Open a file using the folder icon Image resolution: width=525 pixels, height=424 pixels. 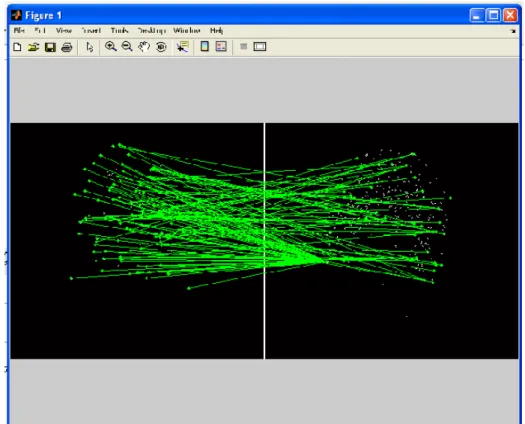[x=33, y=47]
